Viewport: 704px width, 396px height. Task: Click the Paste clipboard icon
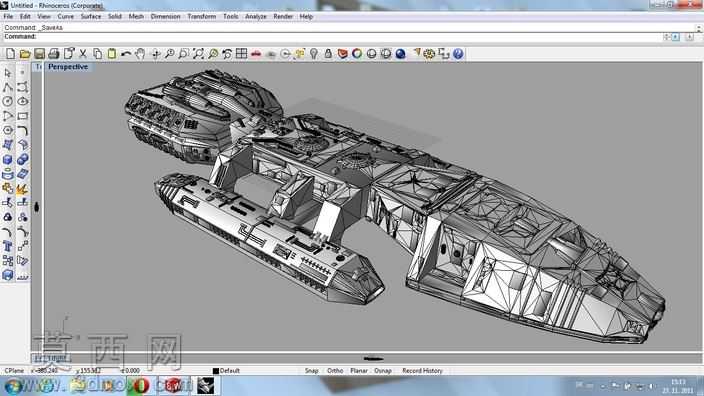tap(112, 54)
